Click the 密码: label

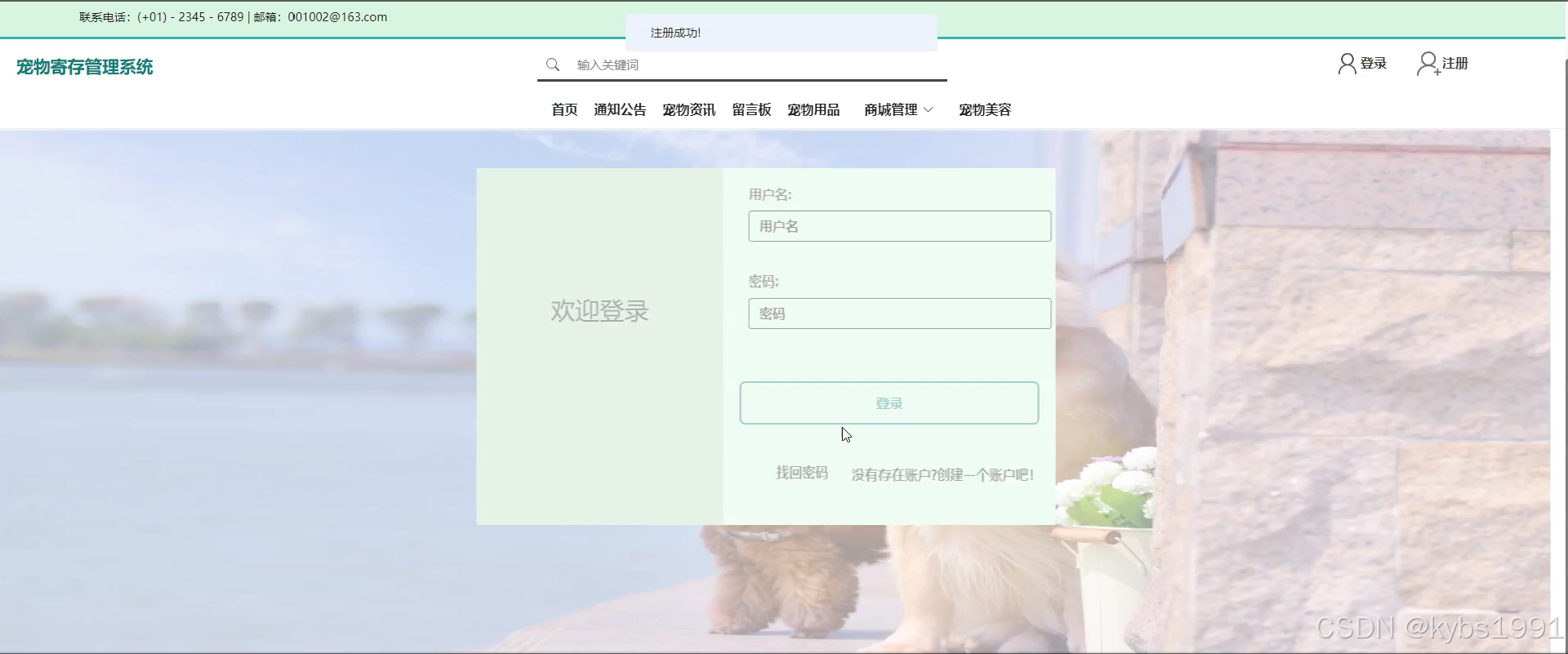764,282
